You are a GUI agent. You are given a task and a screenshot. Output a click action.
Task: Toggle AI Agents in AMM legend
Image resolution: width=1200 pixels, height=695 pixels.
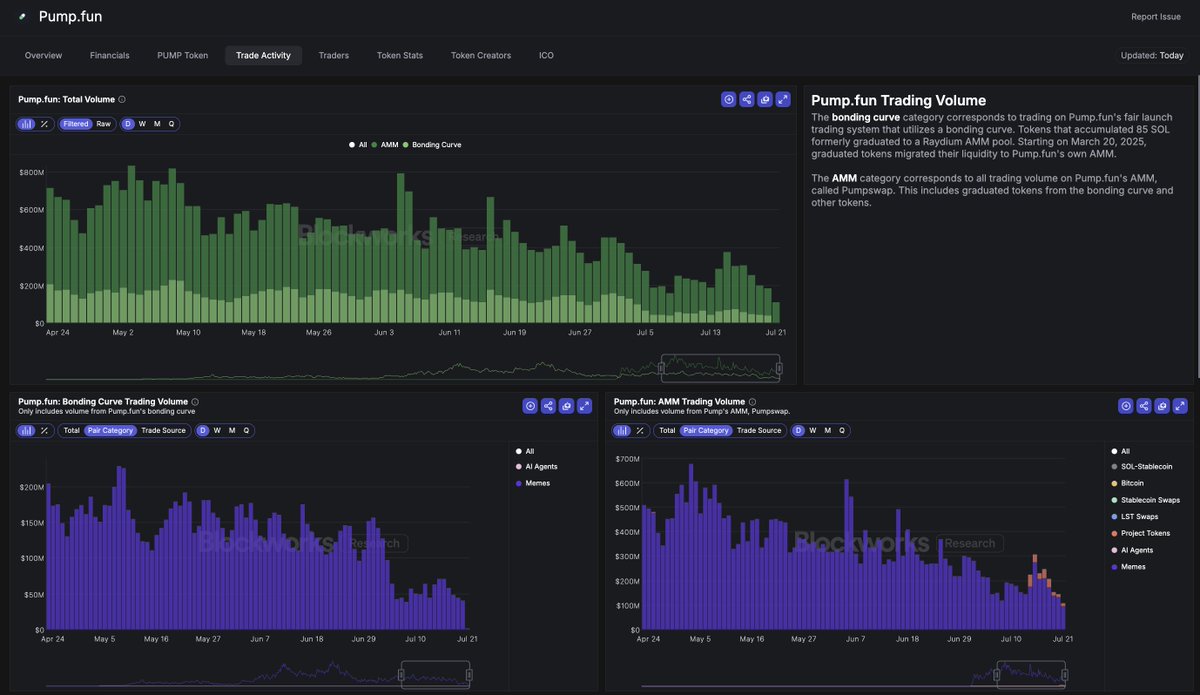pos(1132,550)
